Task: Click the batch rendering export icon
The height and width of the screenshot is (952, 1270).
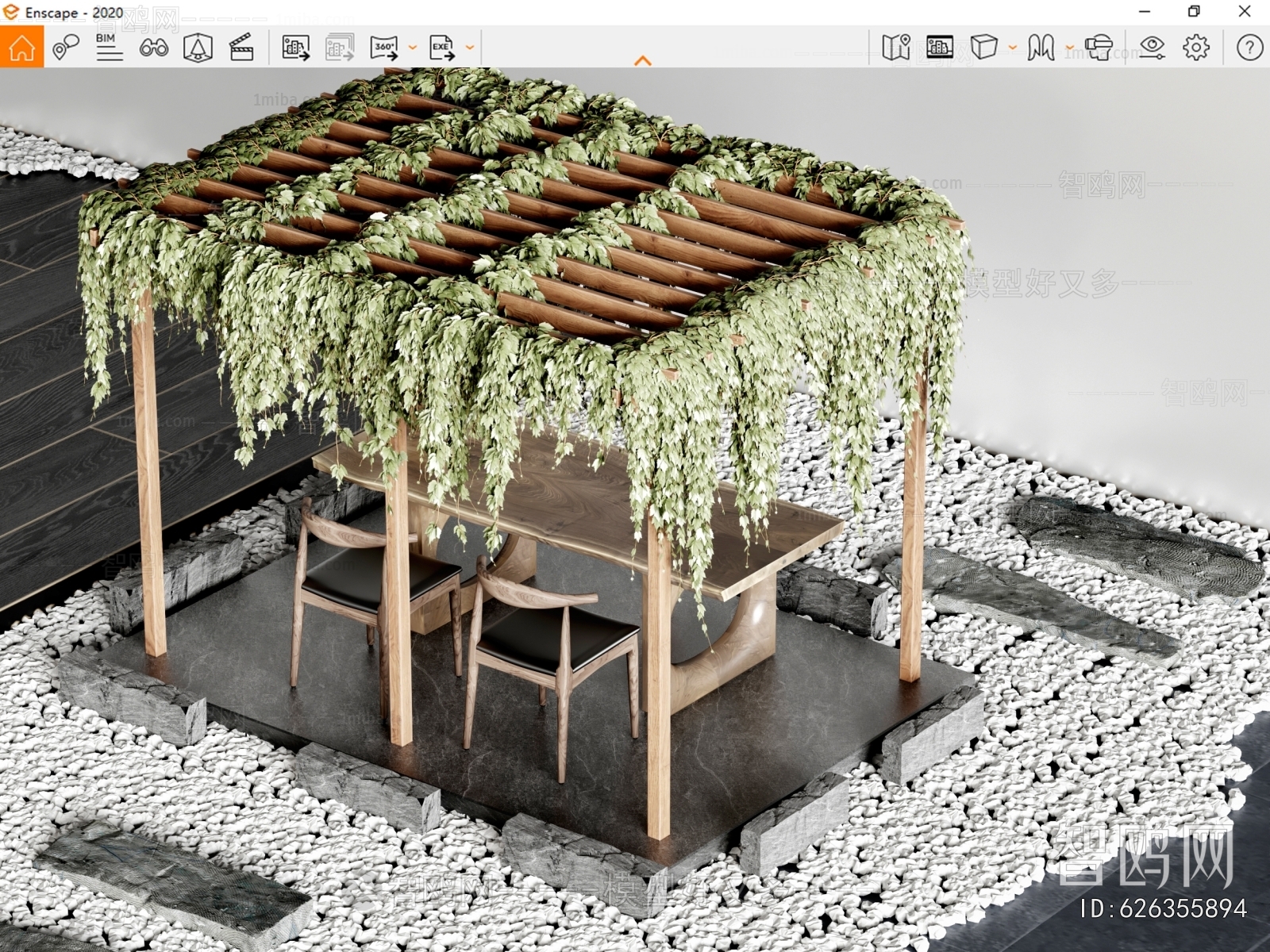Action: tap(340, 48)
